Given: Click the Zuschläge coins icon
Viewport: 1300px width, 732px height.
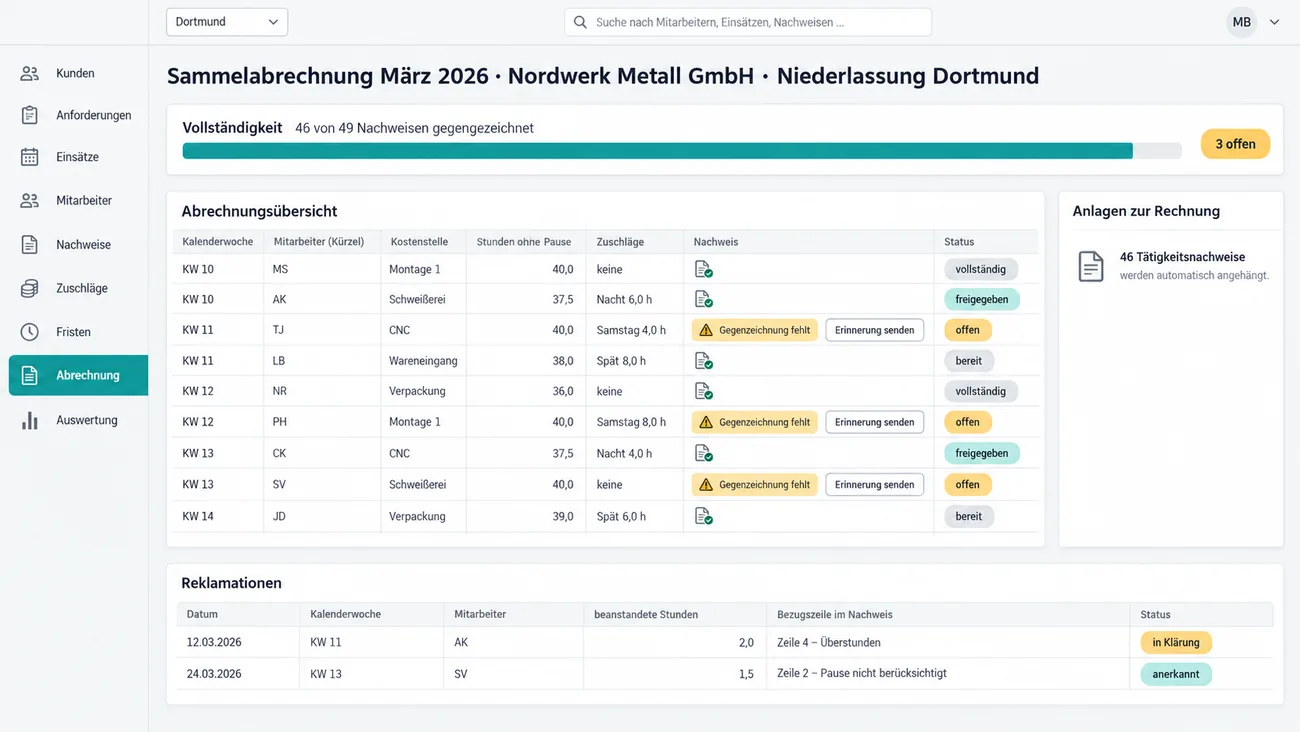Looking at the screenshot, I should pyautogui.click(x=30, y=288).
